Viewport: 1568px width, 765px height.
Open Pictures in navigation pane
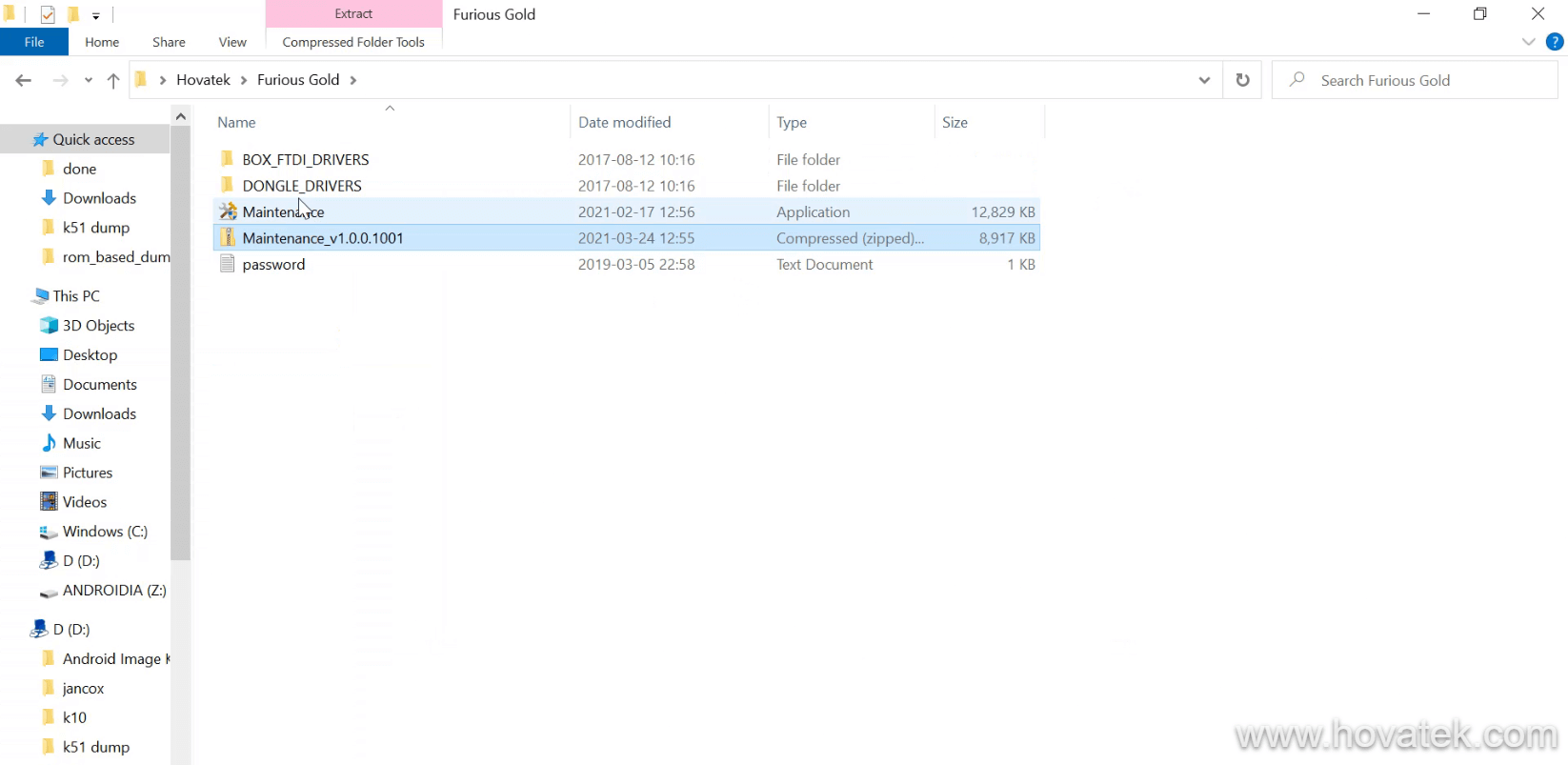(x=88, y=473)
